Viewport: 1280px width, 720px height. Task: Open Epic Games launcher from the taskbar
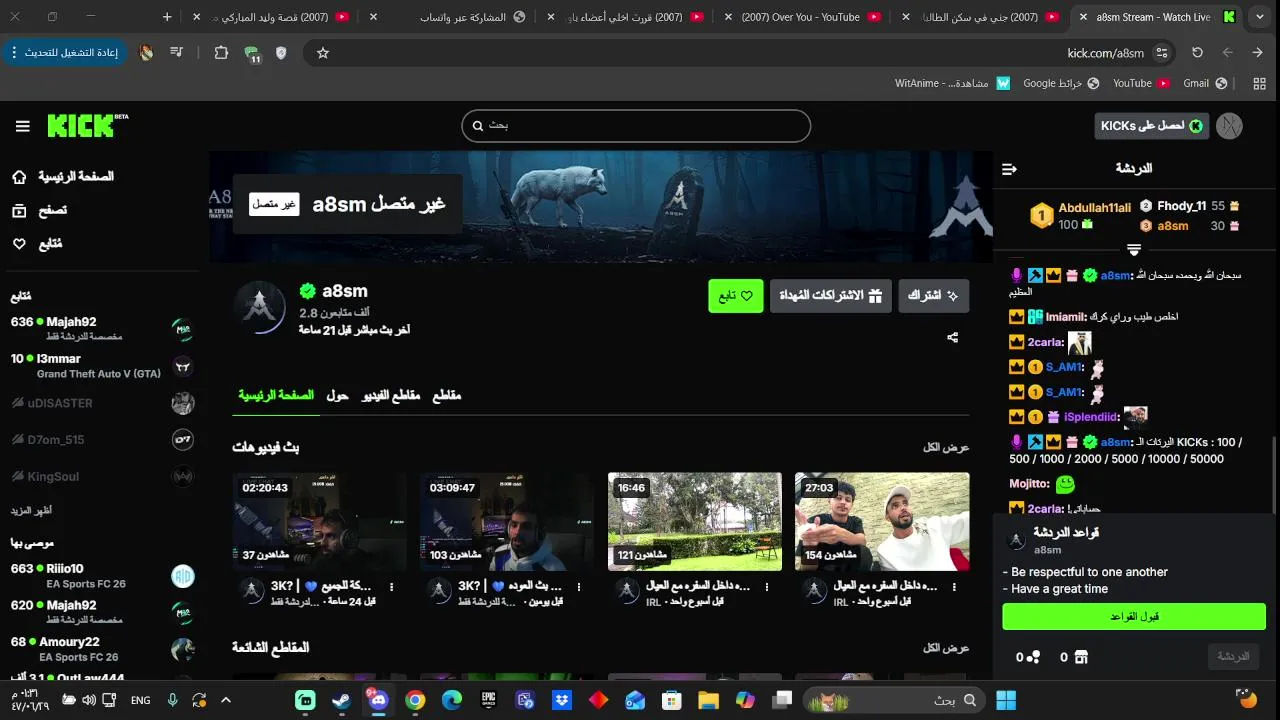click(488, 700)
